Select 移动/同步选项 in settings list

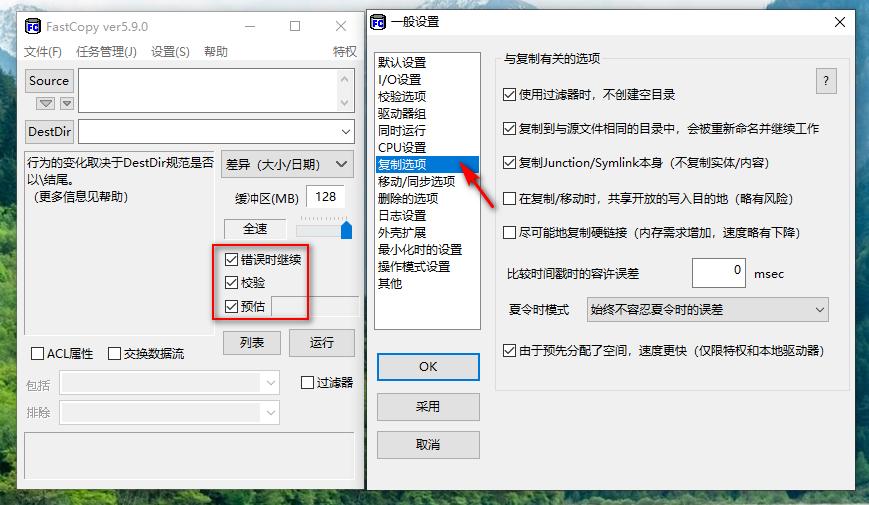[416, 181]
